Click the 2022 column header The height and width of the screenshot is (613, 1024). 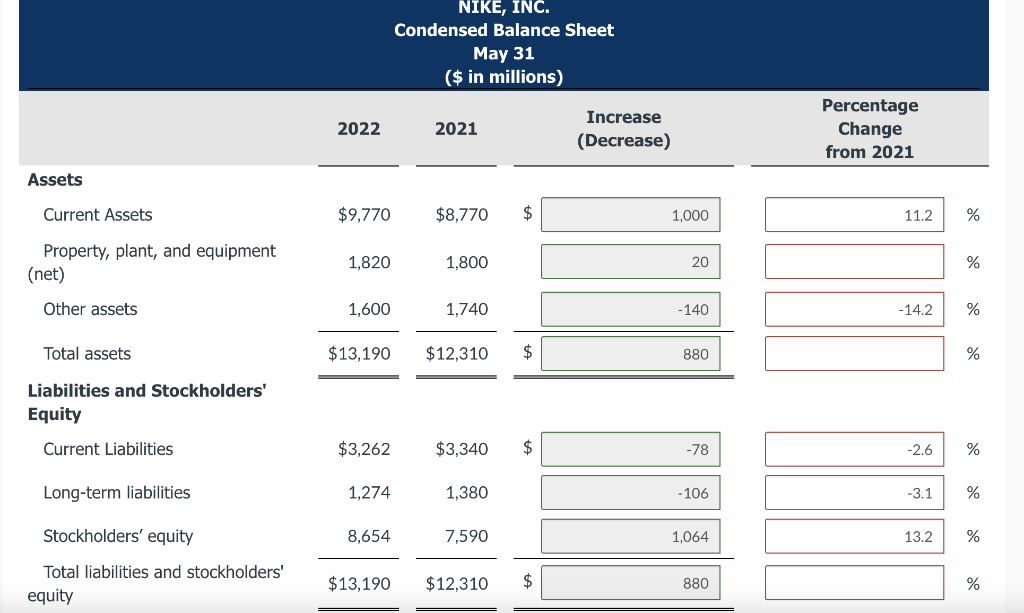click(x=358, y=128)
